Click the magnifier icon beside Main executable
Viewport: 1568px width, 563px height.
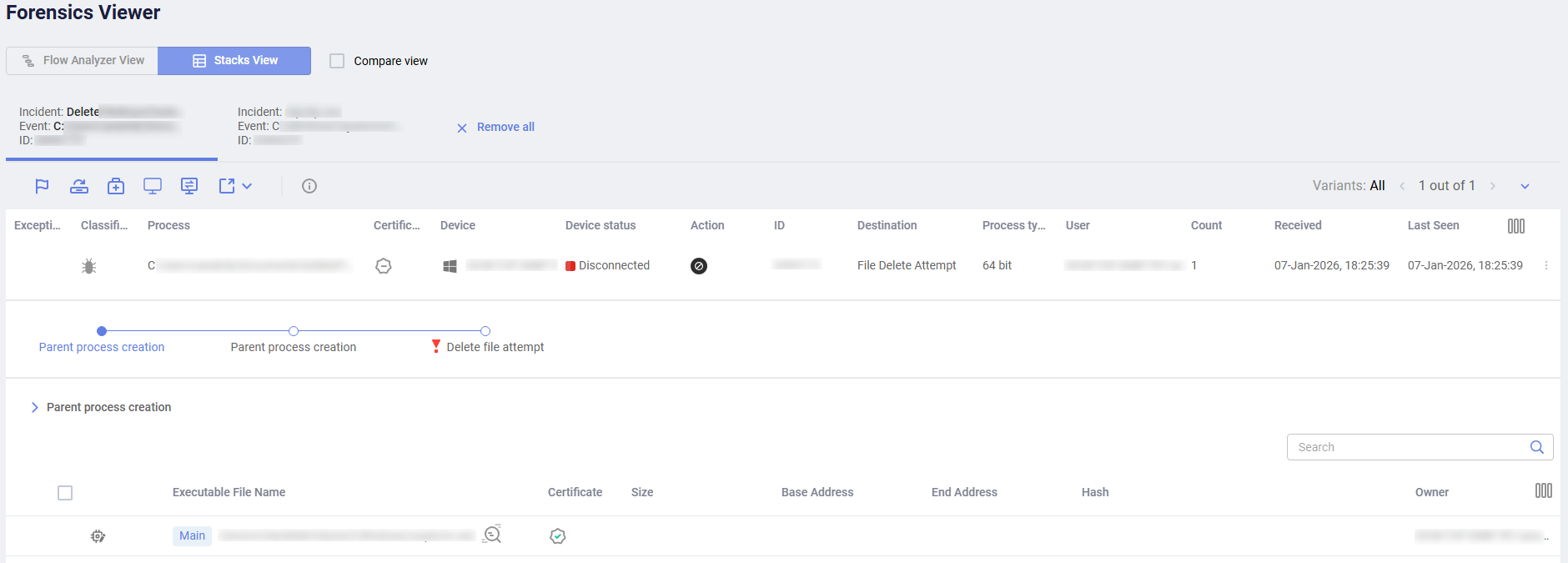[492, 535]
